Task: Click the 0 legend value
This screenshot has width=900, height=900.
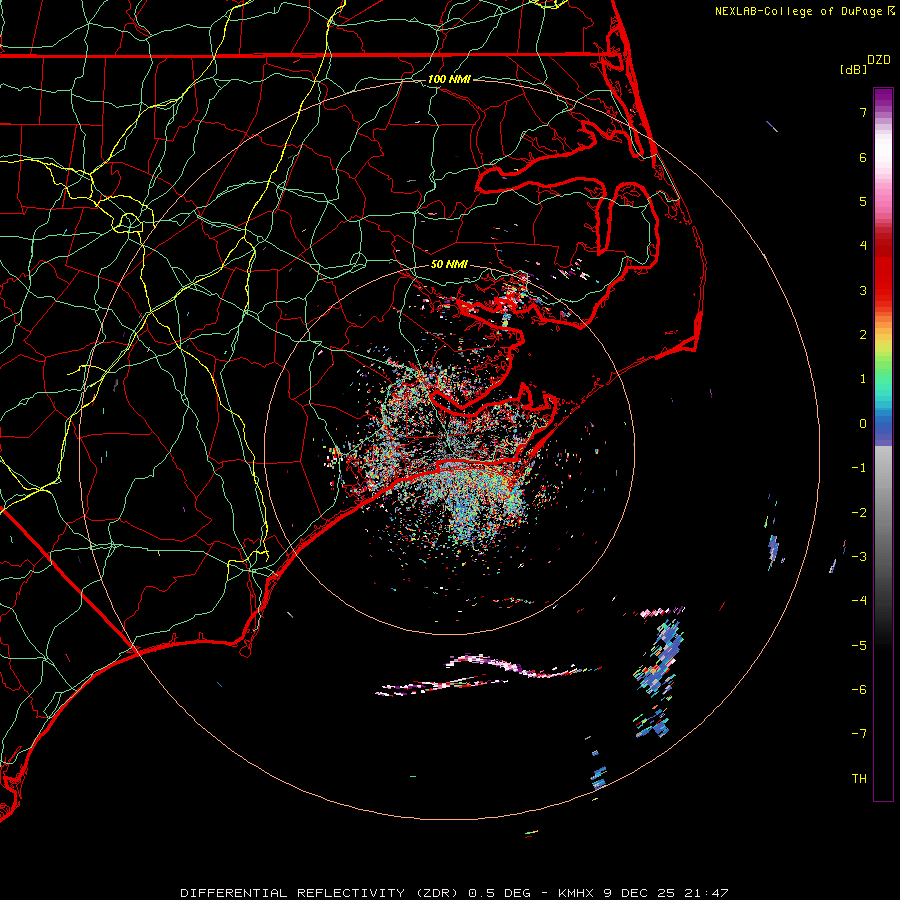Action: (863, 424)
